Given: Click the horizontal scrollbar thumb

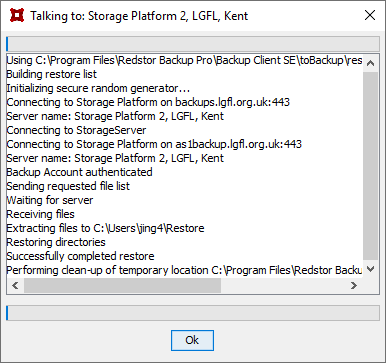Looking at the screenshot, I should tap(122, 285).
